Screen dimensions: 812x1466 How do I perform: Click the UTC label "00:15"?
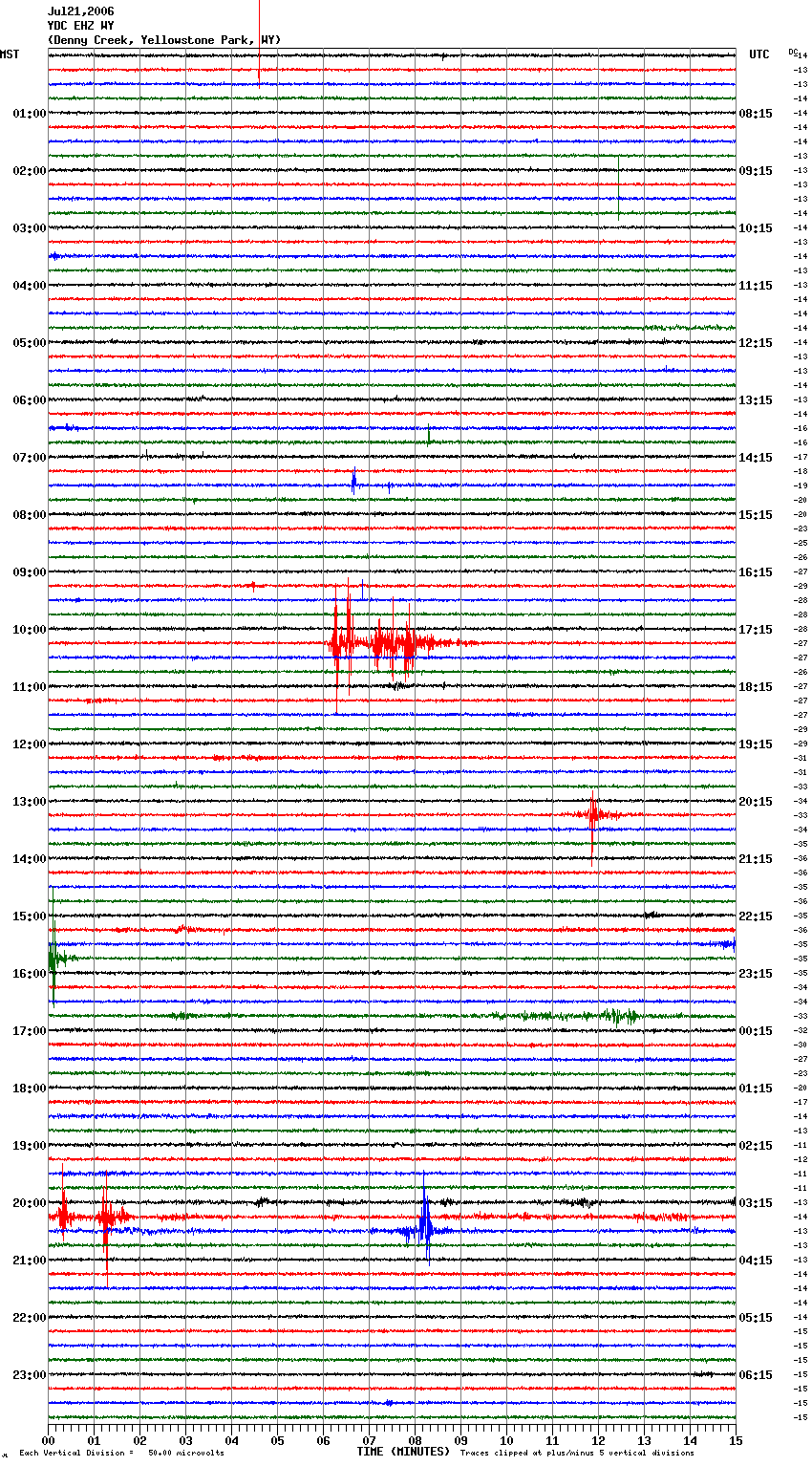click(756, 1031)
